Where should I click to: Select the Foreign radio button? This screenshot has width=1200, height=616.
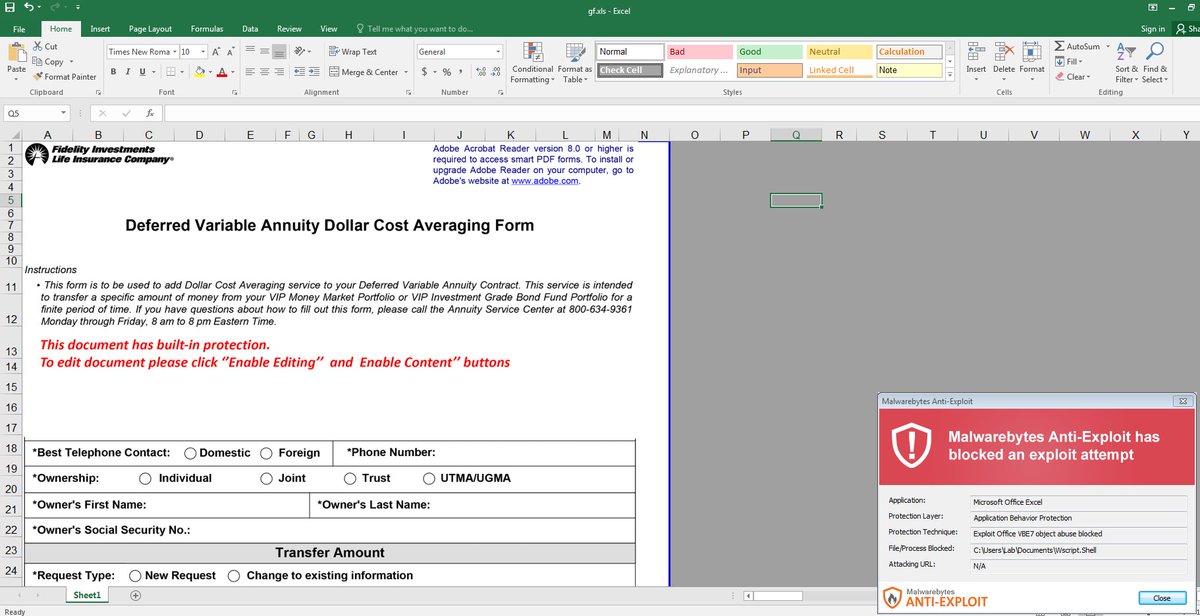tap(266, 453)
